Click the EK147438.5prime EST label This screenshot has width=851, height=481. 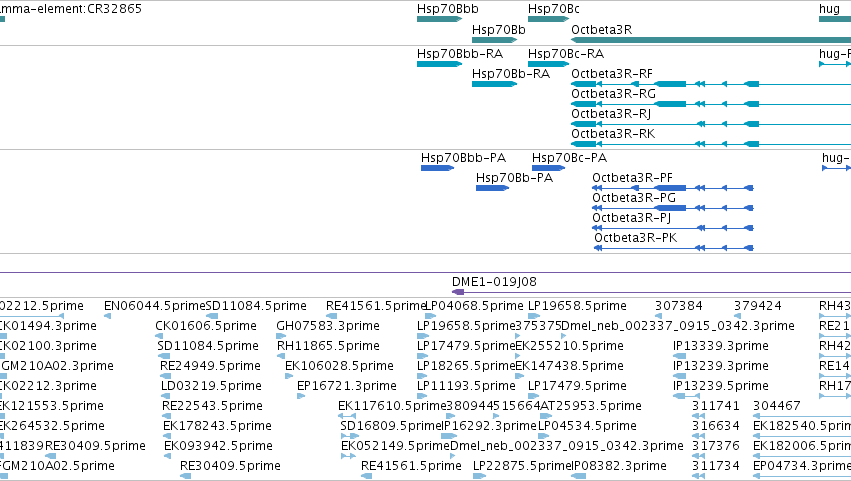pyautogui.click(x=569, y=366)
